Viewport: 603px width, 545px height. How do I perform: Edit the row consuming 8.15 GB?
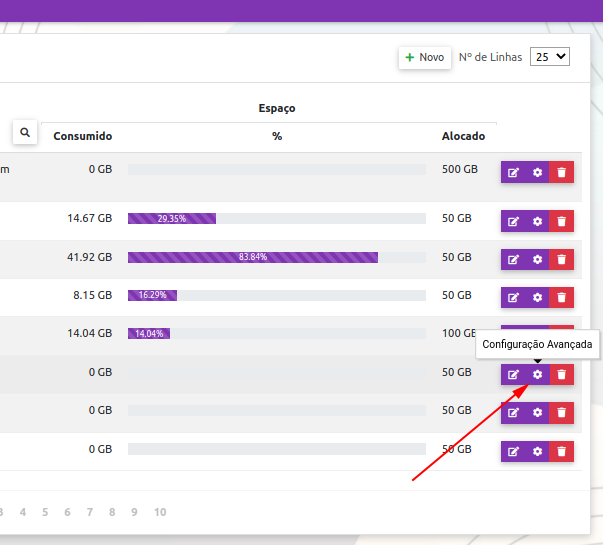point(513,297)
